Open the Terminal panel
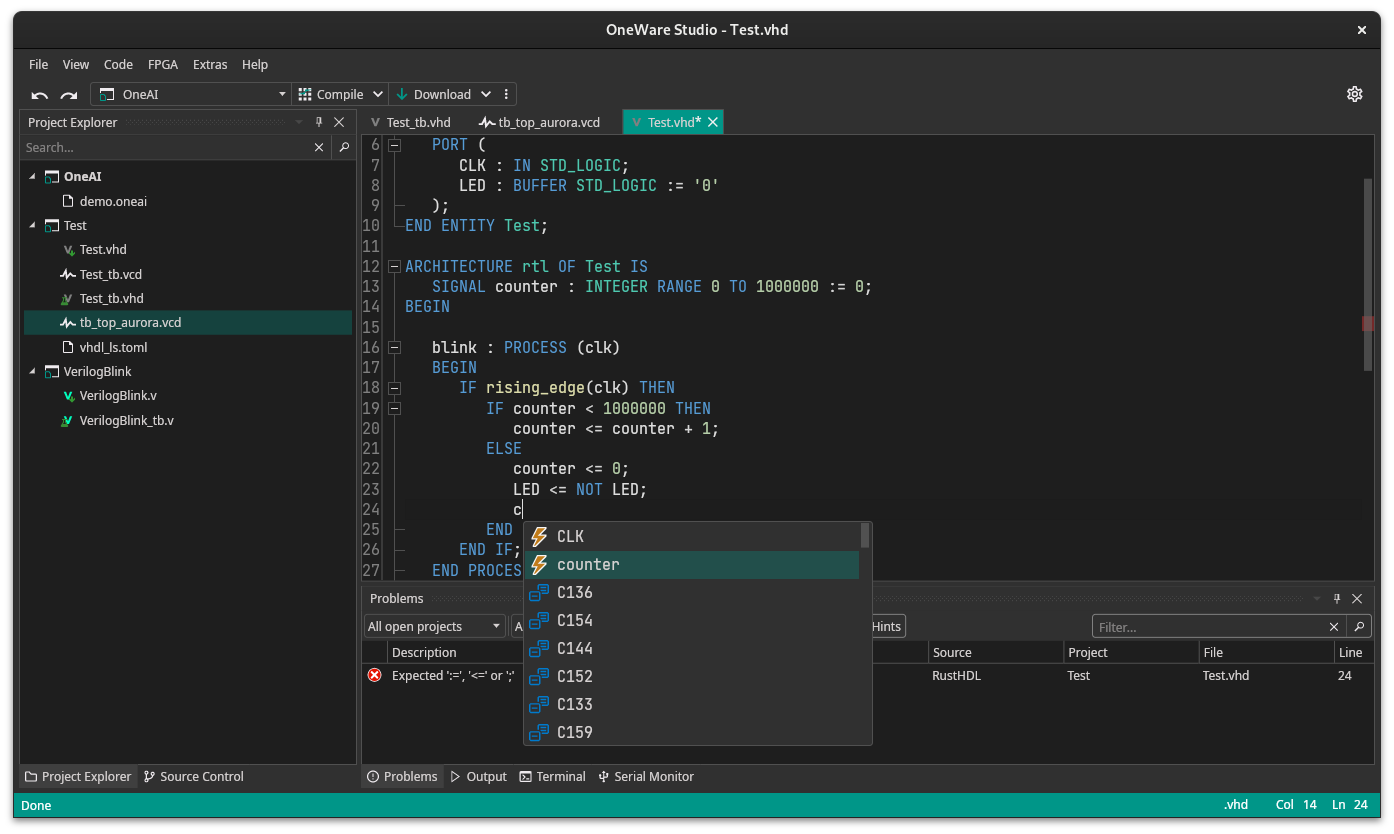1394x834 pixels. point(552,776)
